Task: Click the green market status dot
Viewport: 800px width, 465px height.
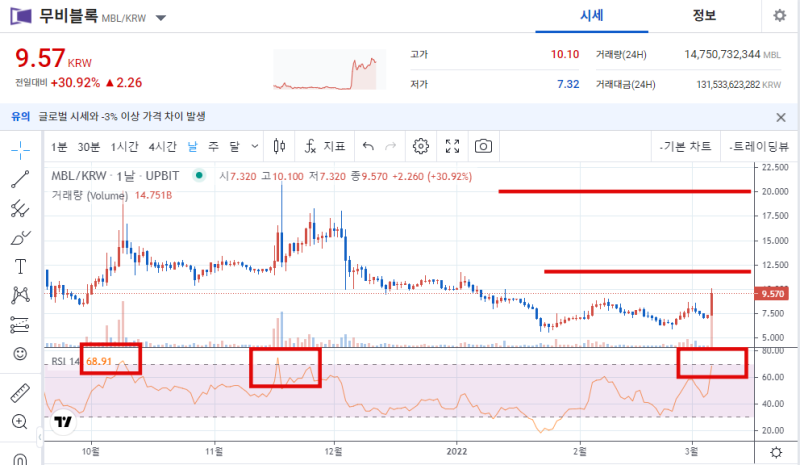Action: pos(199,176)
